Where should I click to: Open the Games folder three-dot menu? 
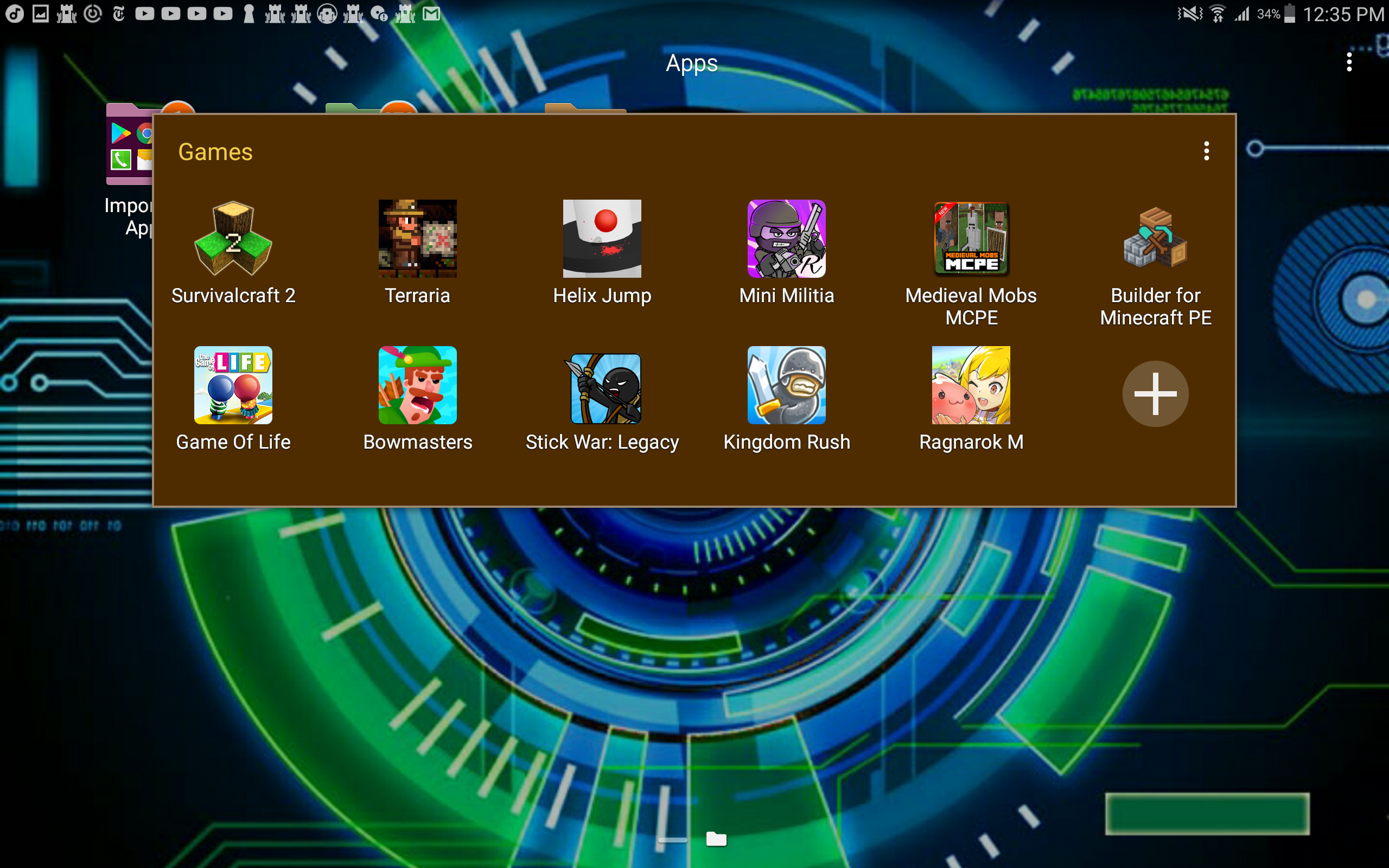click(1207, 151)
